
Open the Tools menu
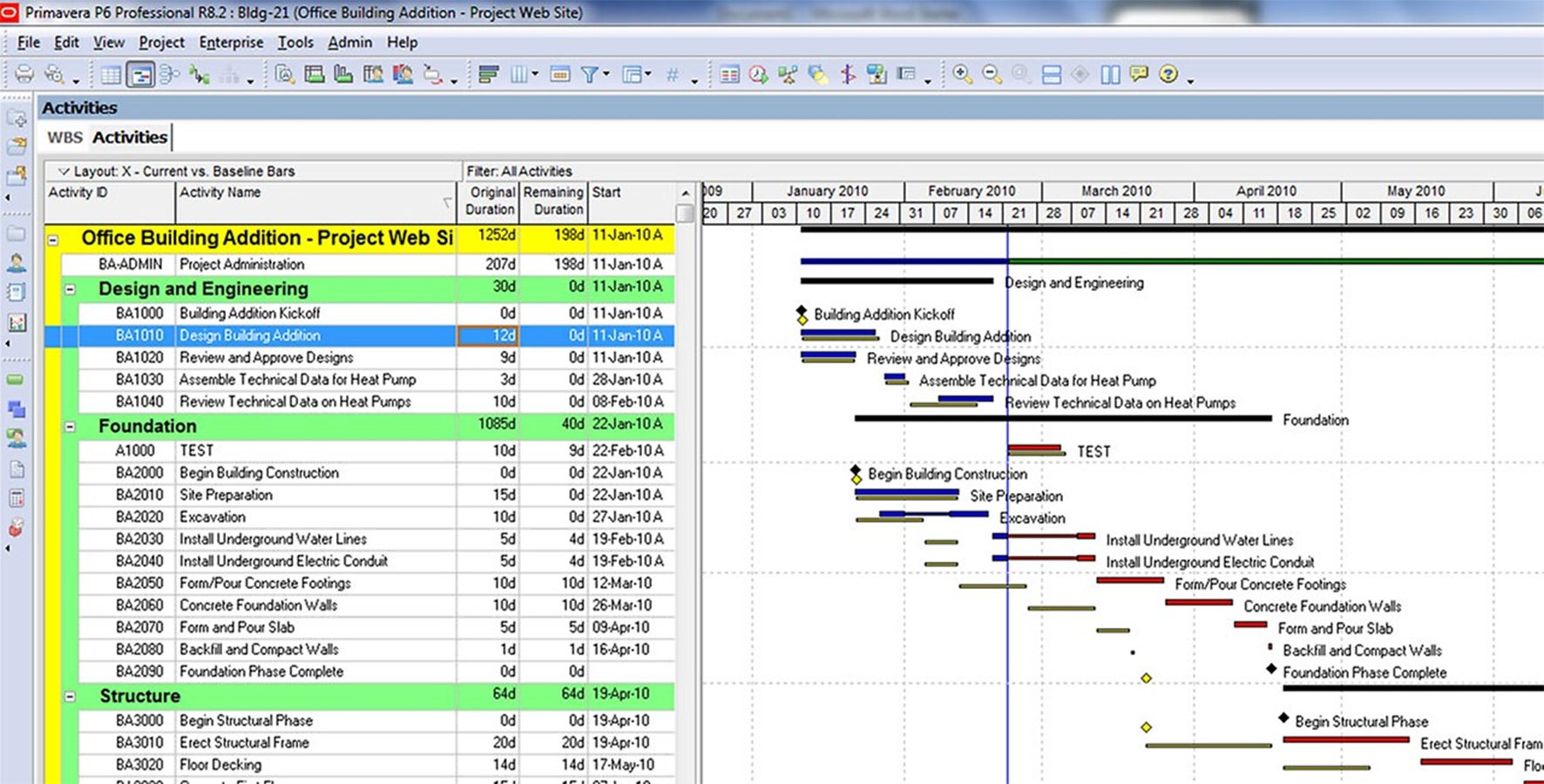(295, 42)
